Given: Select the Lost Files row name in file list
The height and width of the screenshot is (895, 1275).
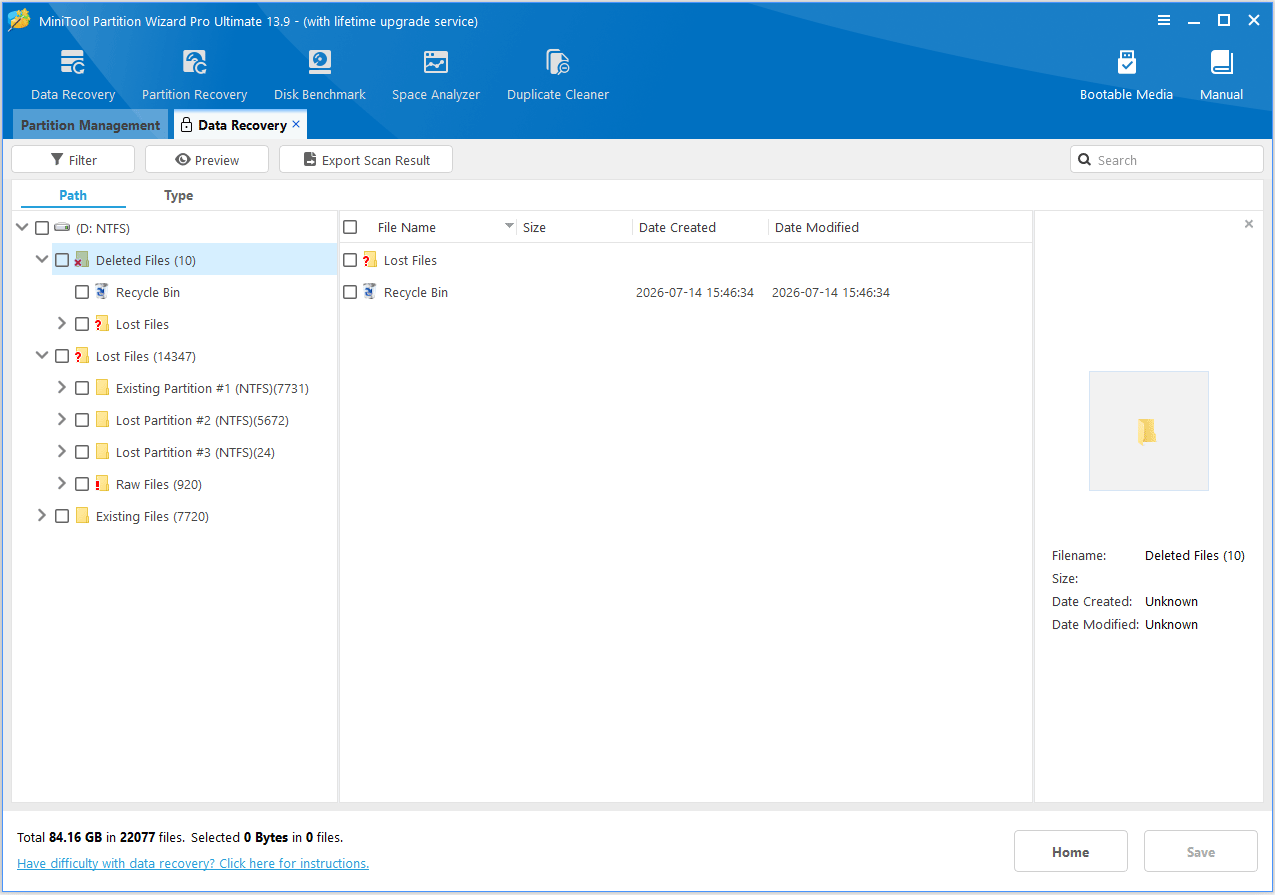Looking at the screenshot, I should click(410, 260).
